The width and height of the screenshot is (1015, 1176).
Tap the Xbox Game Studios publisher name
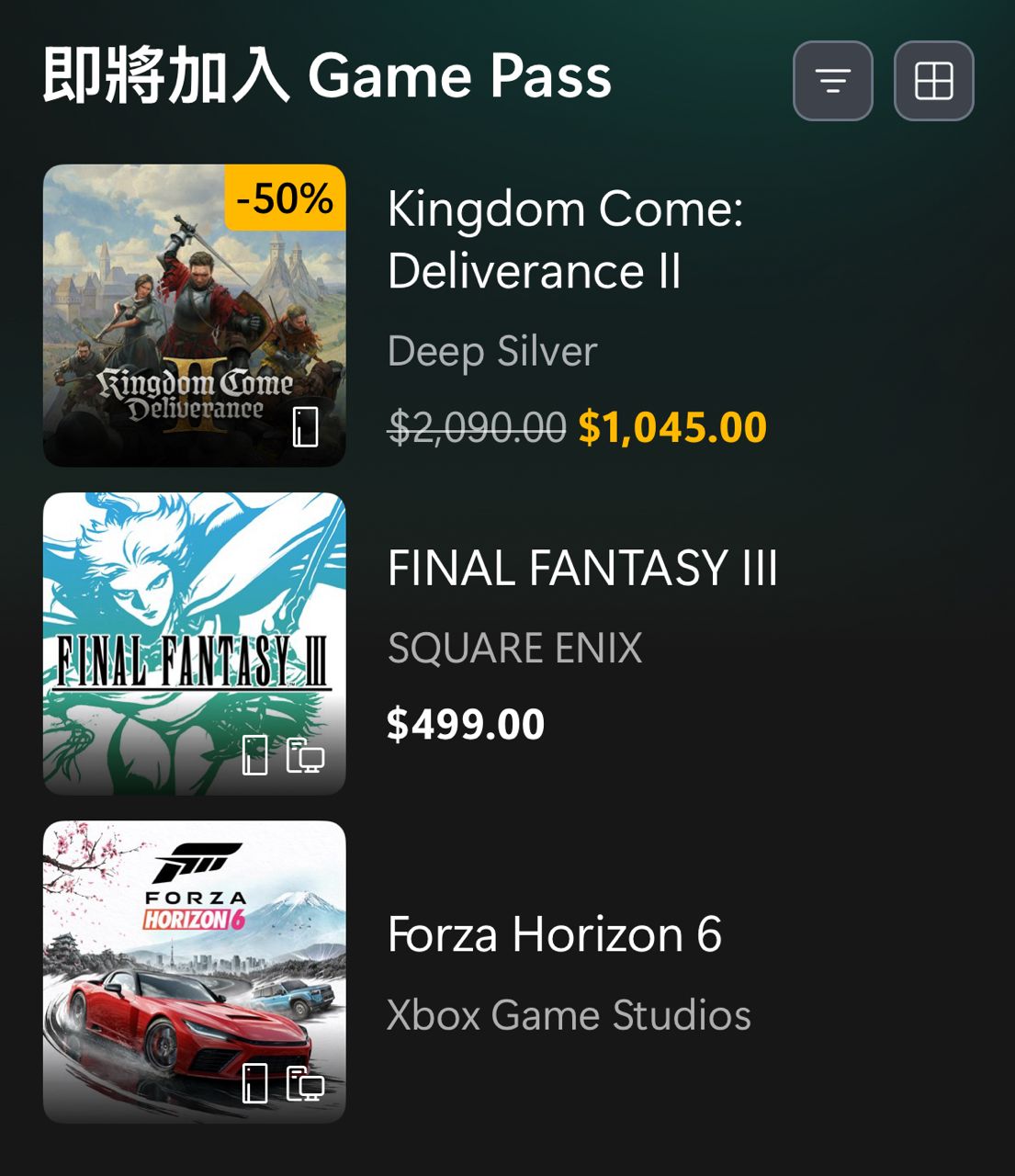569,1015
